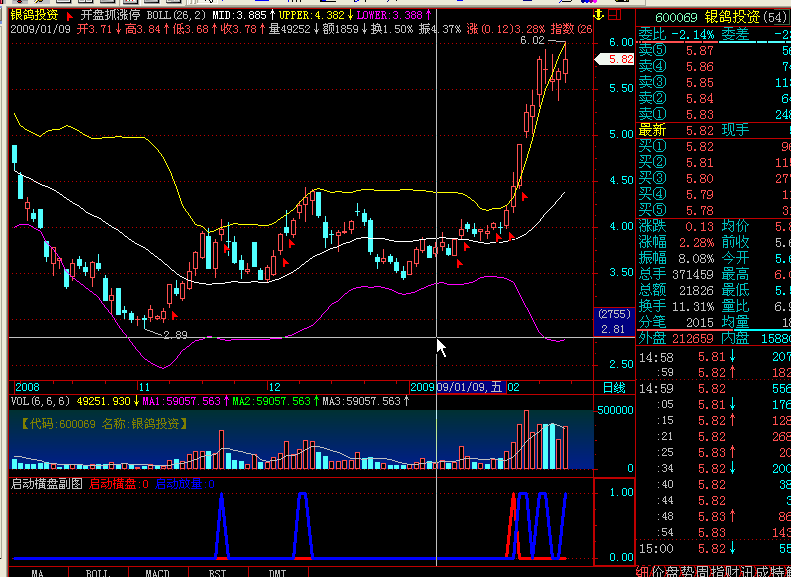Click the MA1:59057.563 volume average label
Image resolution: width=791 pixels, height=577 pixels.
tap(181, 401)
